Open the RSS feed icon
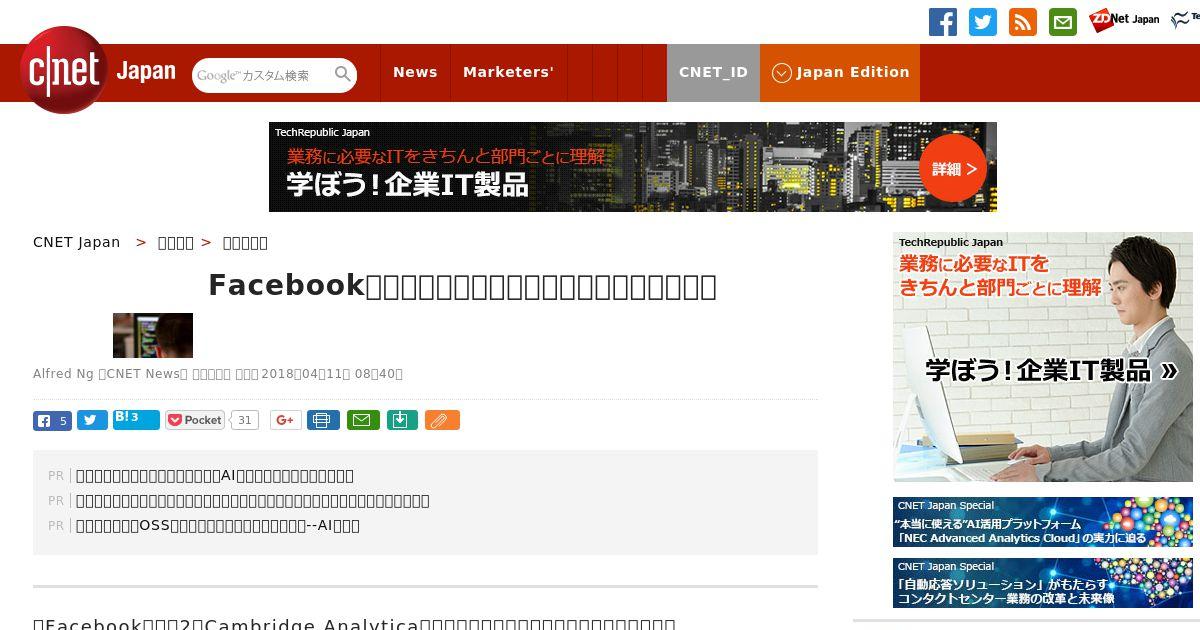 (x=1023, y=22)
